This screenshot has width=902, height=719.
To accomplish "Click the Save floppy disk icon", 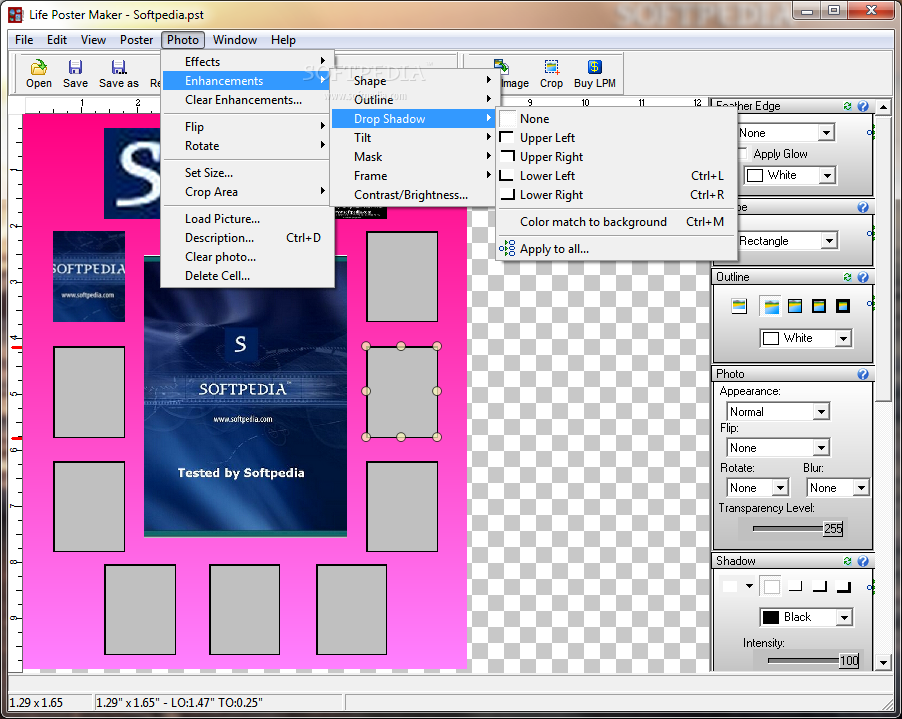I will [x=75, y=67].
